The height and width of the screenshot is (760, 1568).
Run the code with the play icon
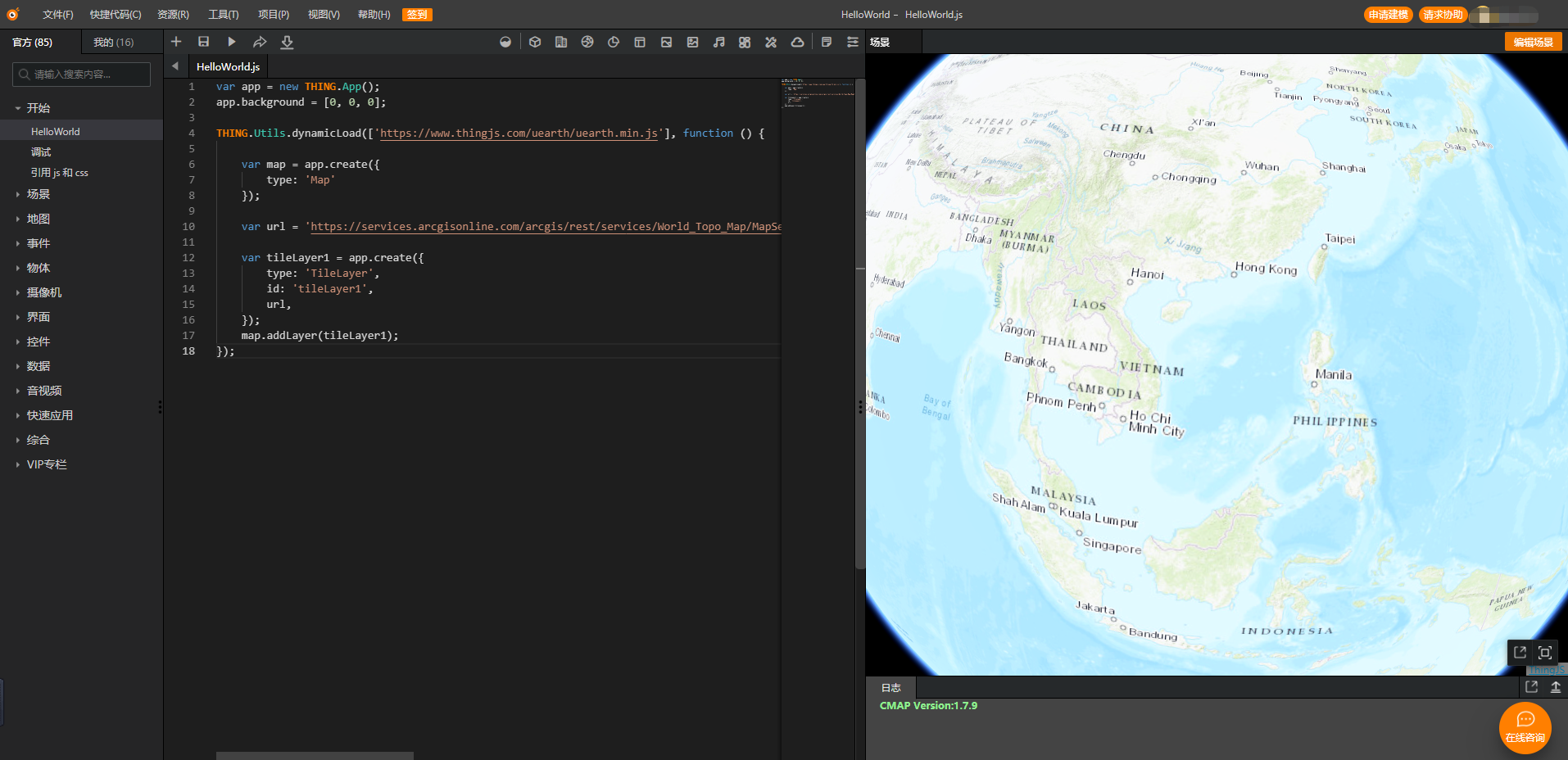[x=232, y=42]
